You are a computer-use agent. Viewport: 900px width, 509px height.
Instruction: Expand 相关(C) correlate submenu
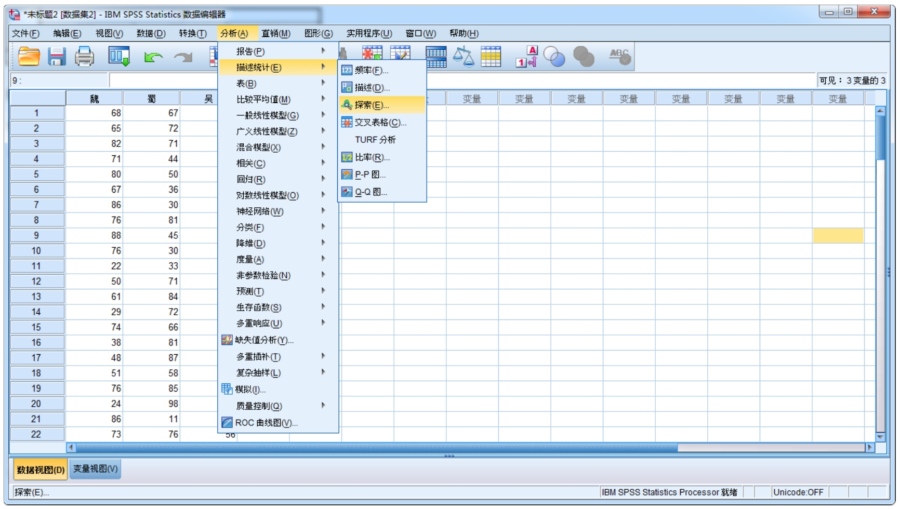(x=278, y=164)
